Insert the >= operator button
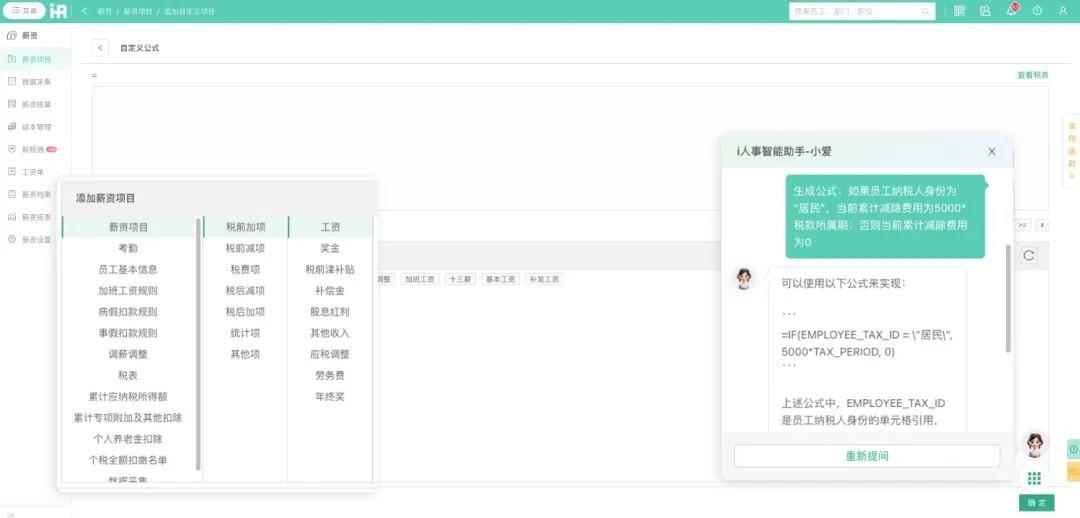This screenshot has height=518, width=1080. (x=1023, y=225)
